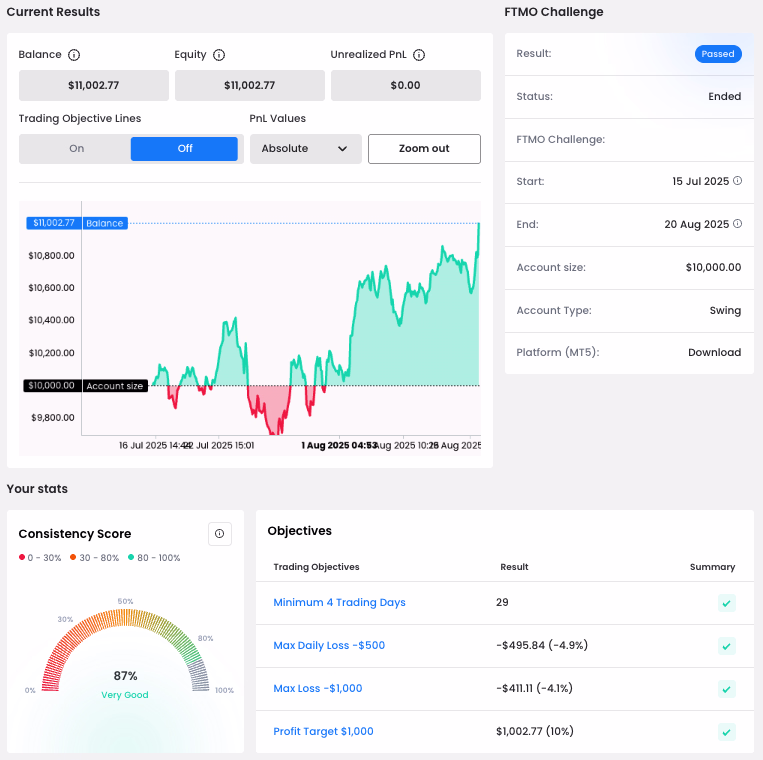Click the Trading Objectives column header
This screenshot has width=763, height=760.
(x=316, y=567)
